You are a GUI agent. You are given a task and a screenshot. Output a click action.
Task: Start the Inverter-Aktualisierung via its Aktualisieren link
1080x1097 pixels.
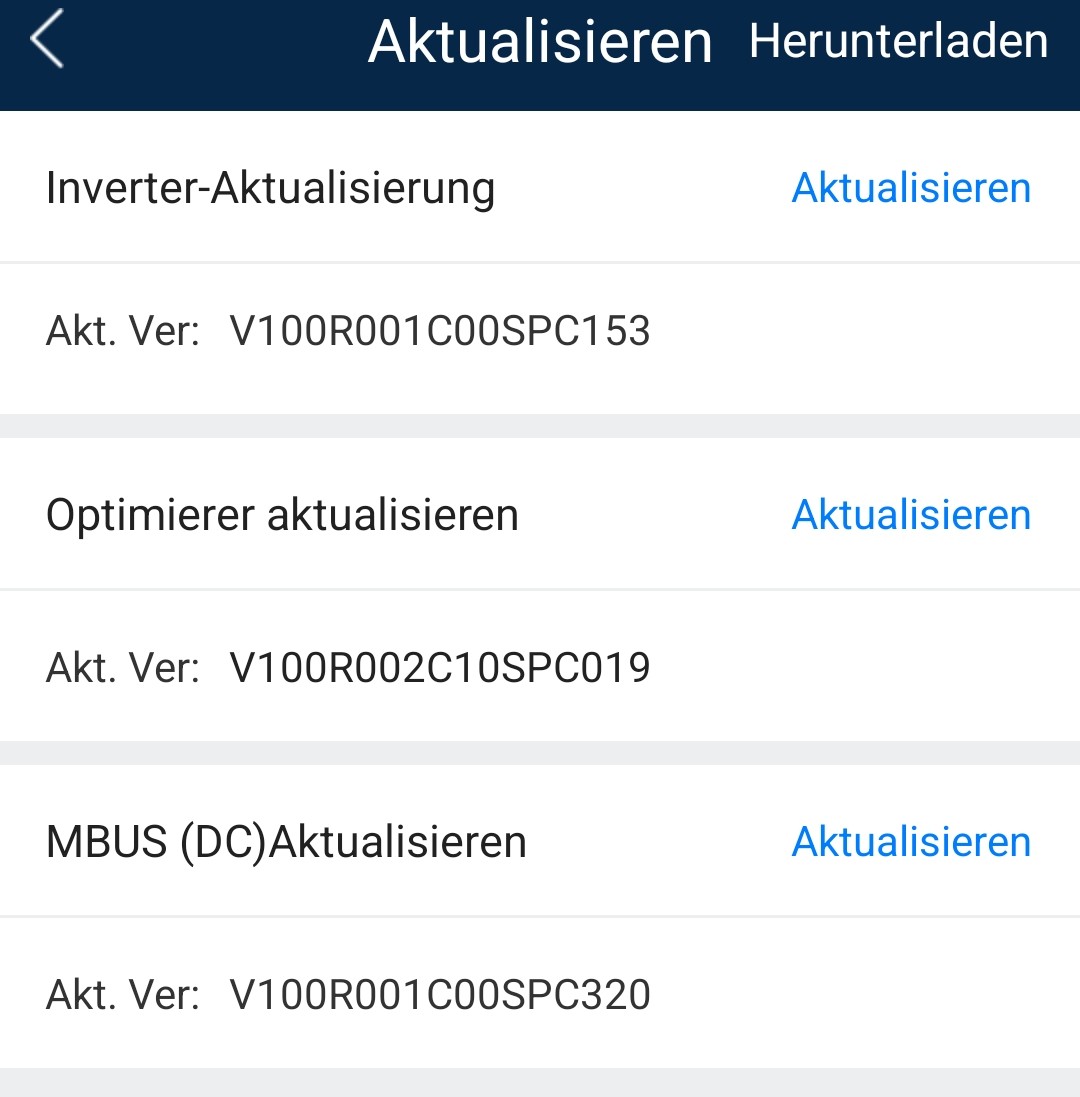911,187
